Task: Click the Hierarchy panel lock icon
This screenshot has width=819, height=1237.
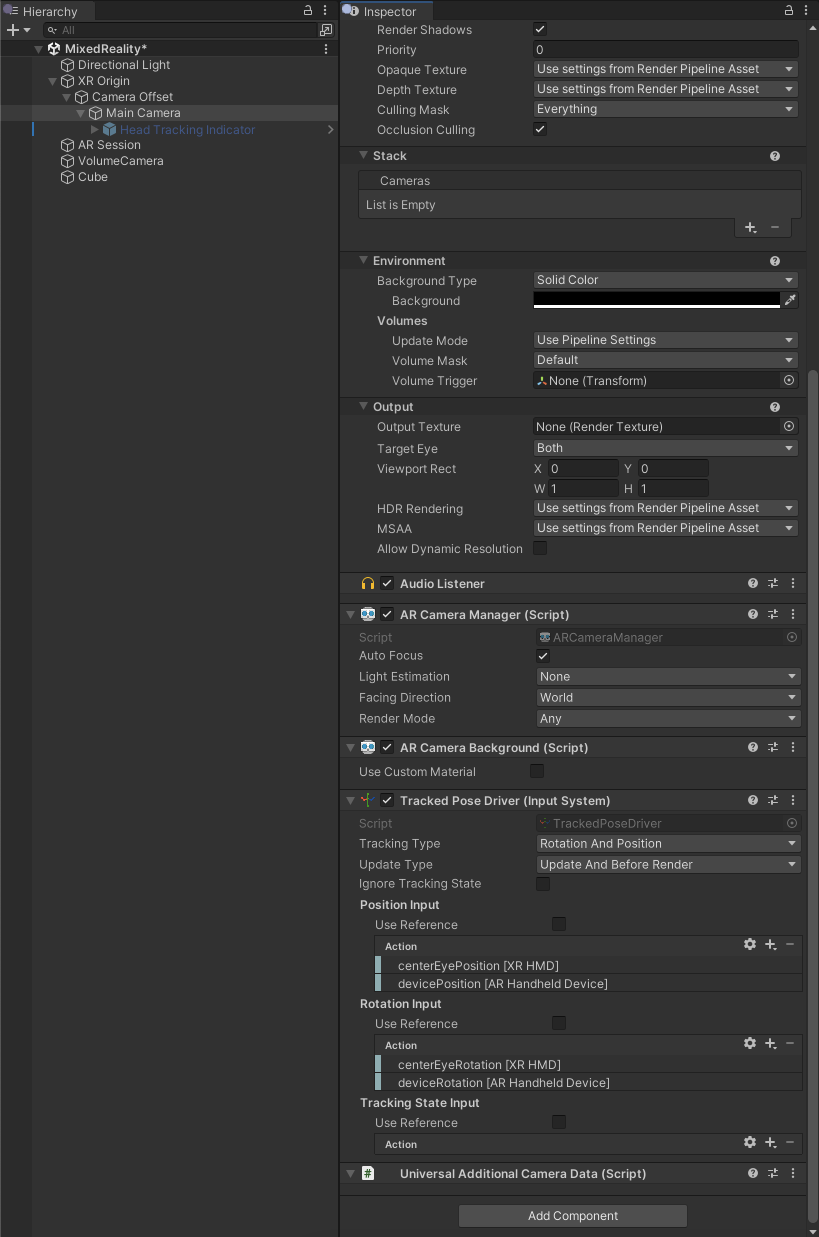Action: pos(308,10)
